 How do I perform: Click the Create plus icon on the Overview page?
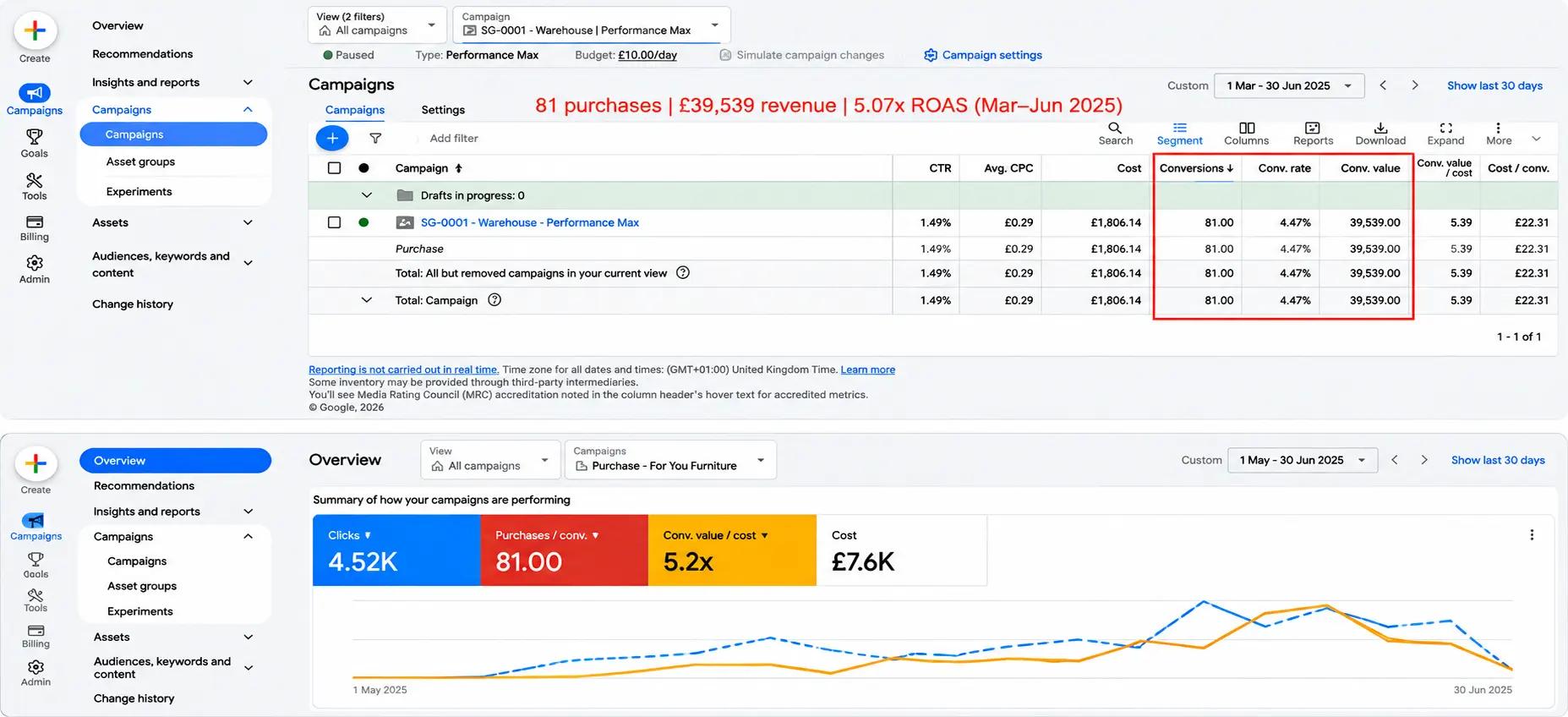(x=36, y=463)
